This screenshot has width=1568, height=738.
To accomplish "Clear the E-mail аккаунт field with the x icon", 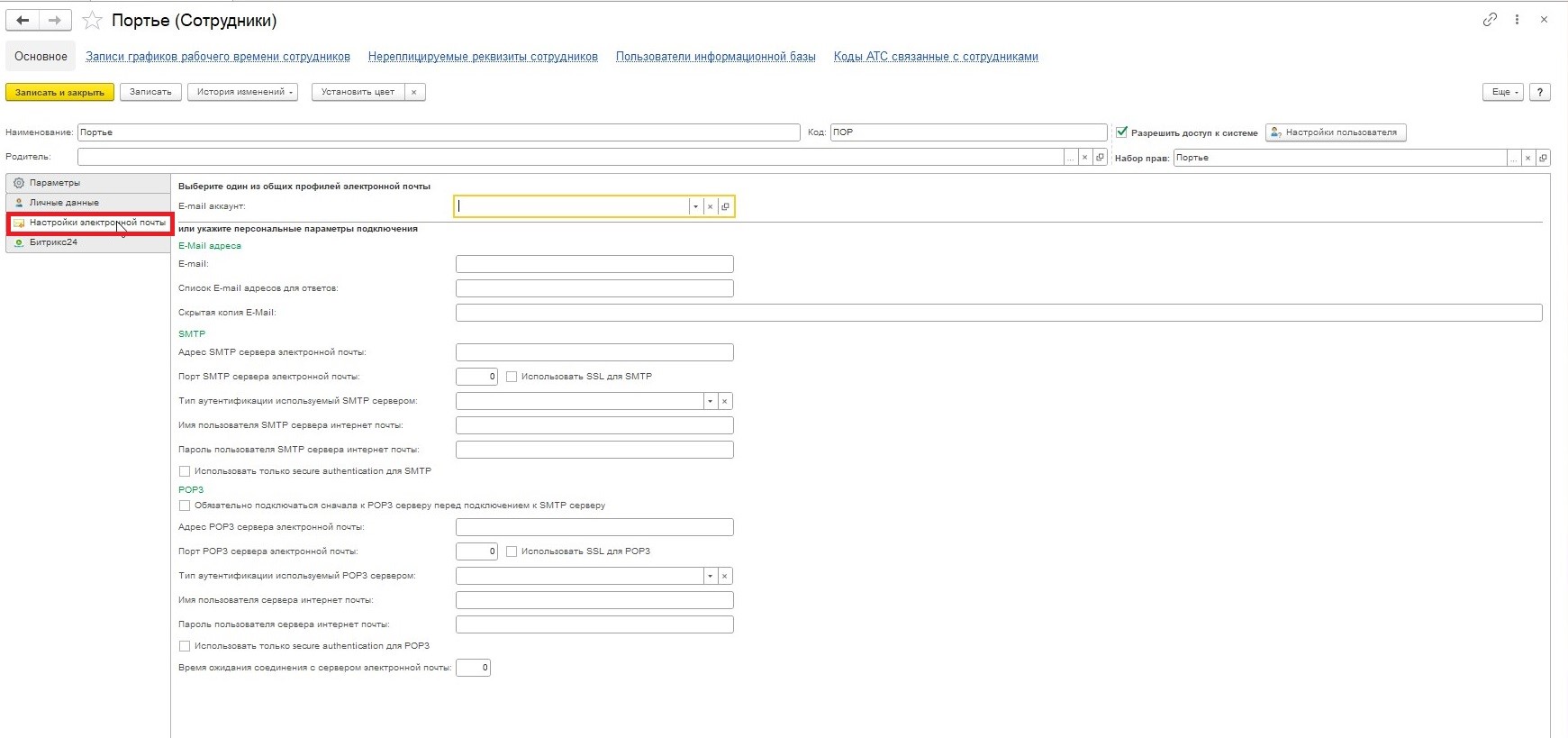I will 711,206.
